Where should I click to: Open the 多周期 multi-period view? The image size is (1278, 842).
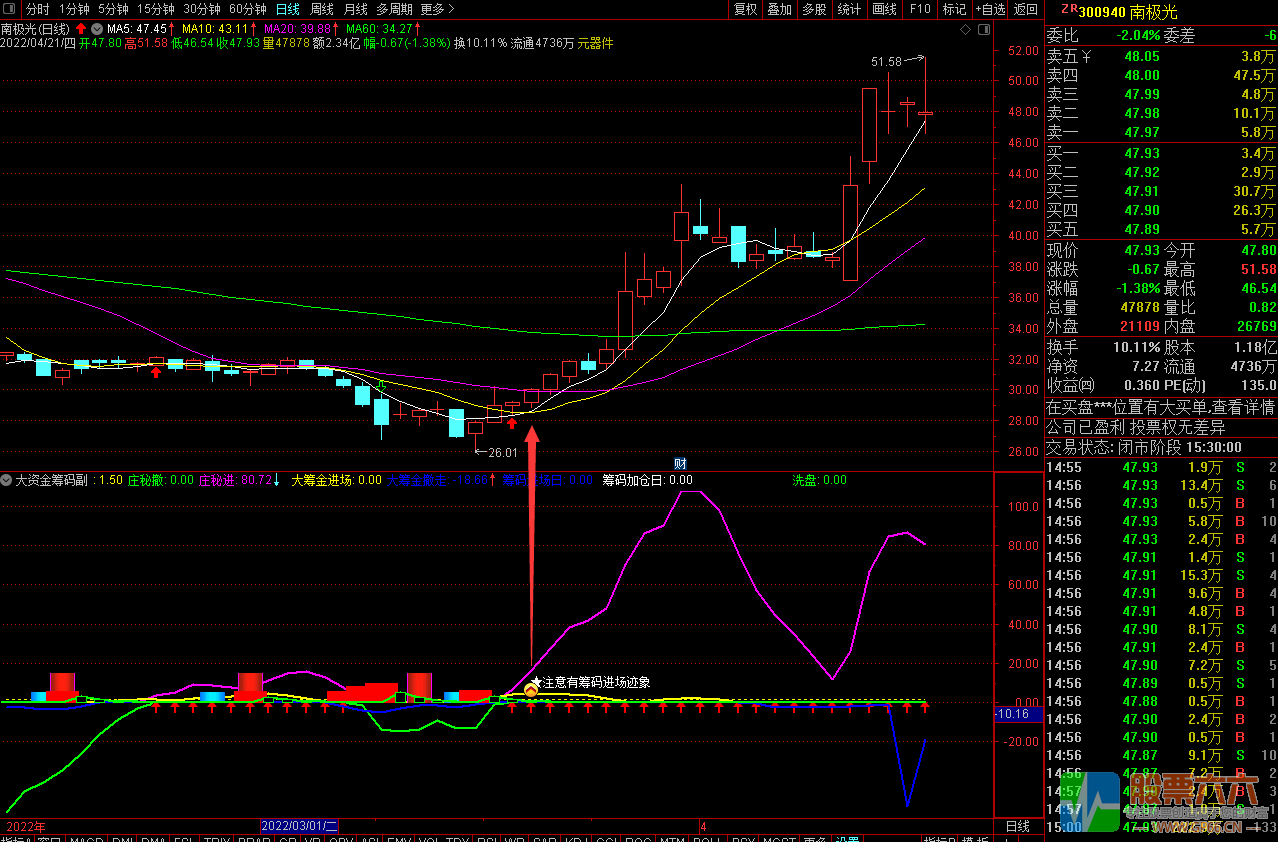coord(394,9)
